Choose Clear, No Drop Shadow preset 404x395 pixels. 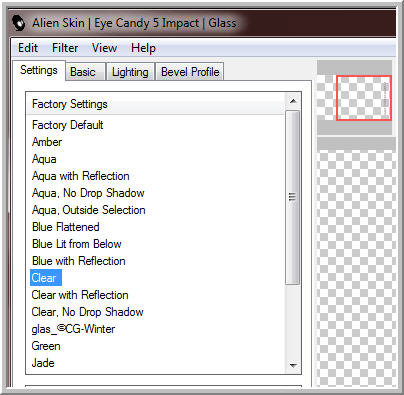point(87,312)
